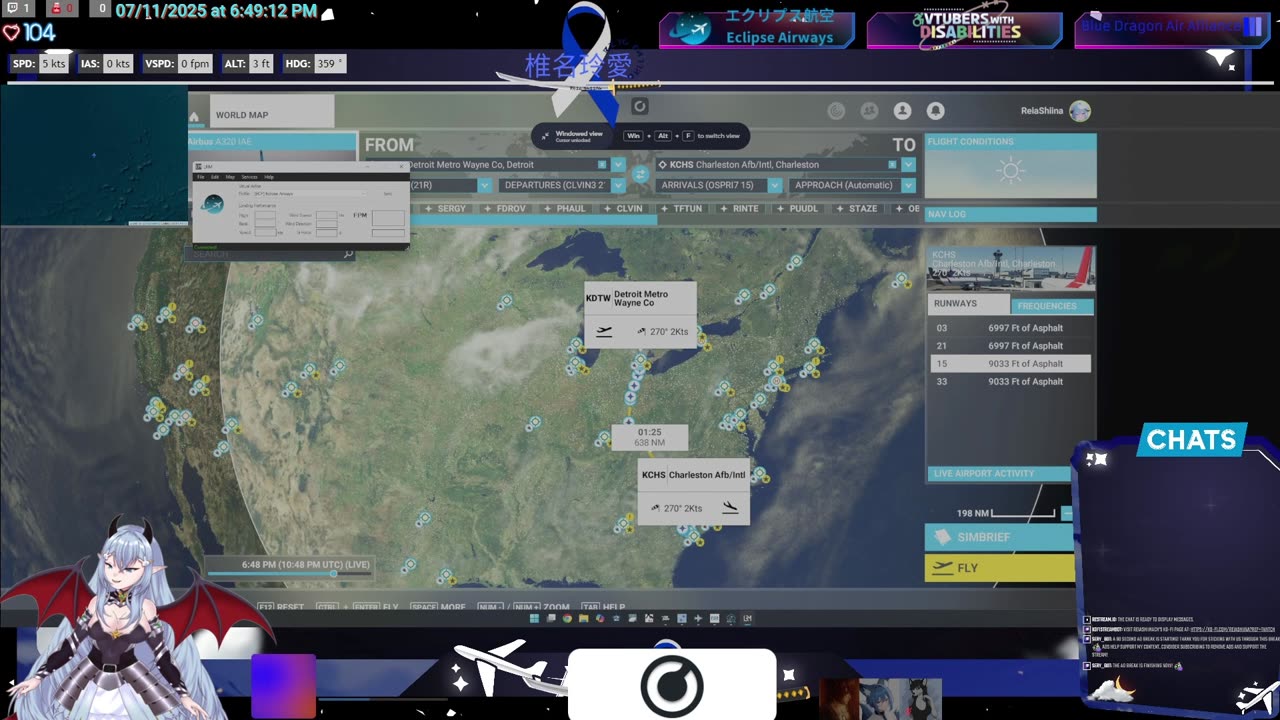Click the Eclipse Airways banner
Viewport: 1280px width, 720px height.
(757, 29)
